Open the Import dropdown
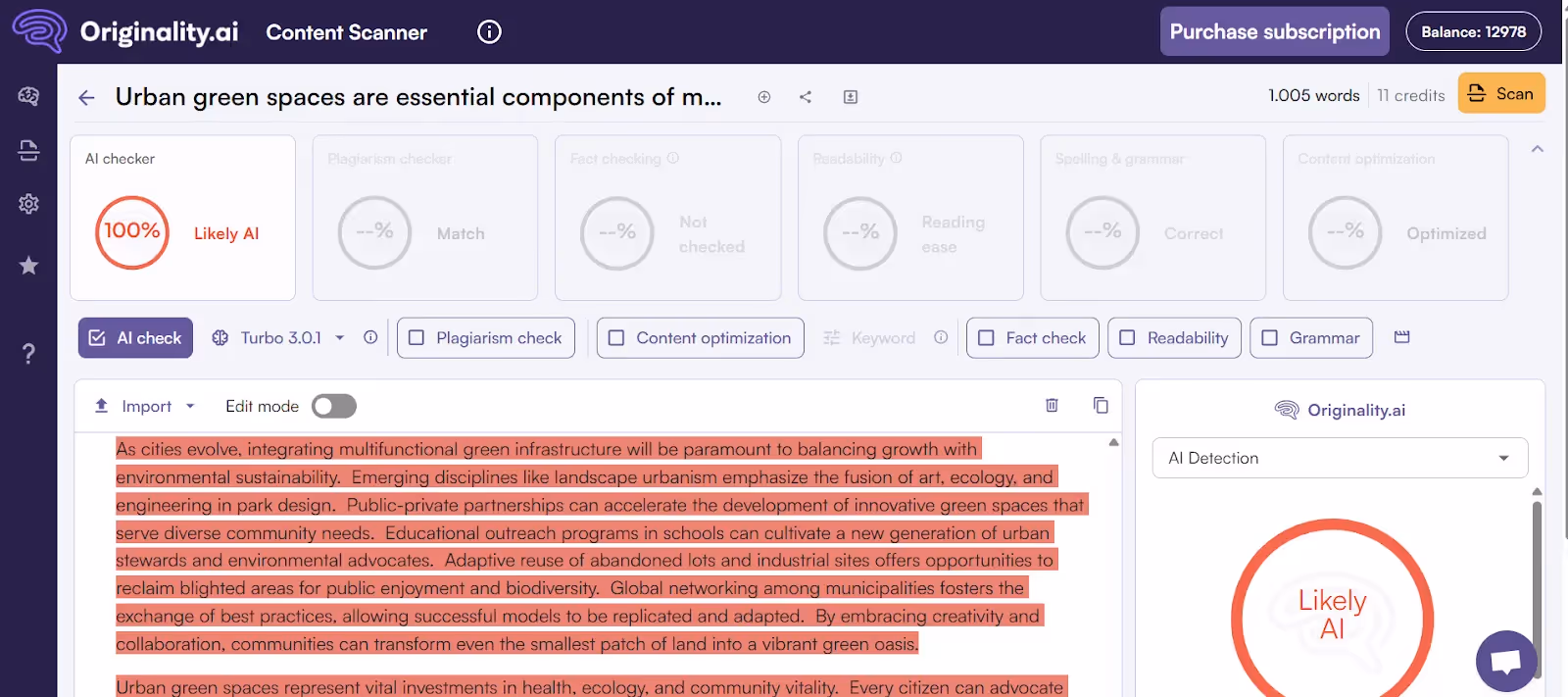The width and height of the screenshot is (1568, 697). click(144, 406)
